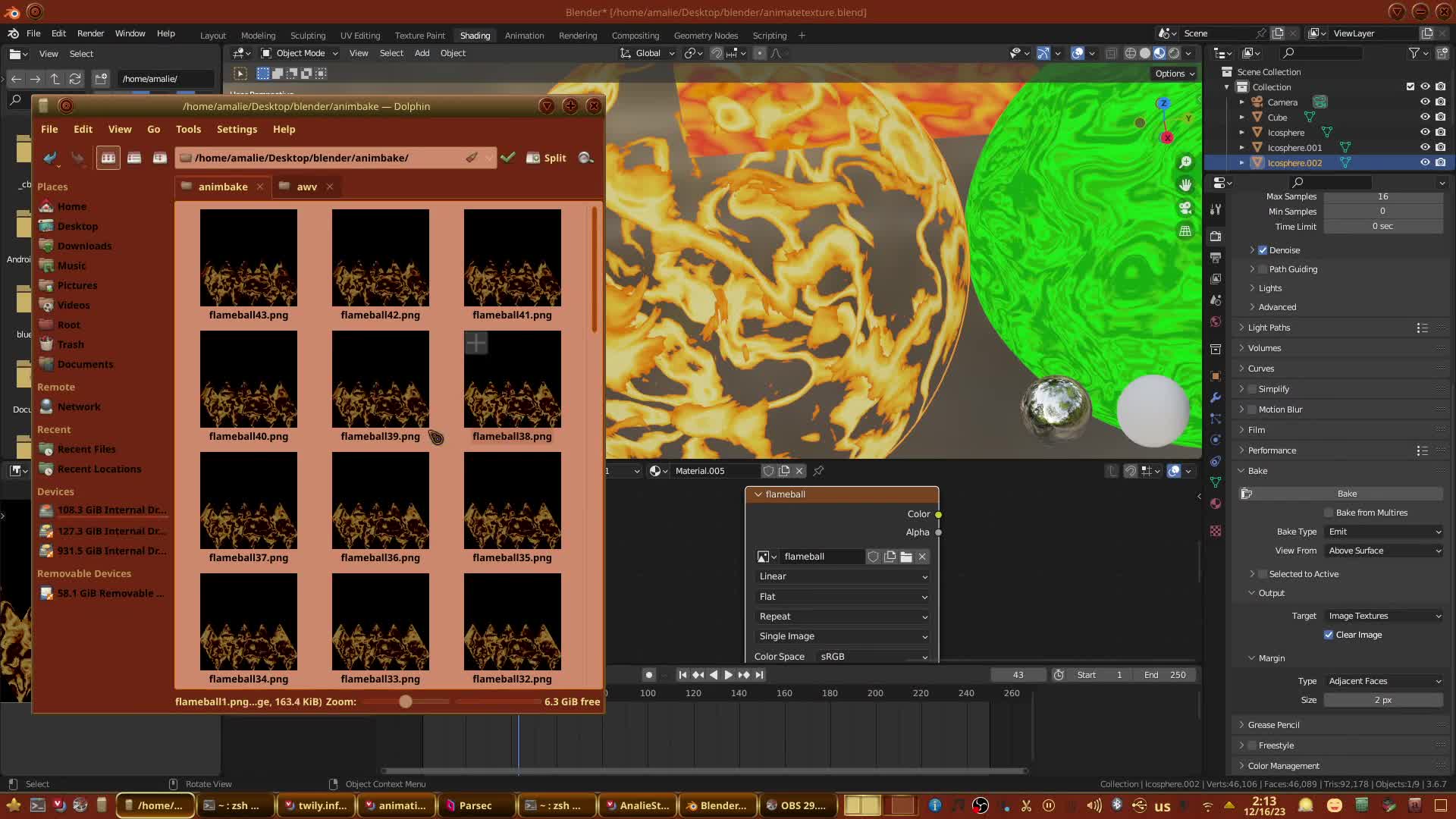The width and height of the screenshot is (1456, 819).
Task: Hide Icosphere.002 using eye icon
Action: click(x=1425, y=162)
